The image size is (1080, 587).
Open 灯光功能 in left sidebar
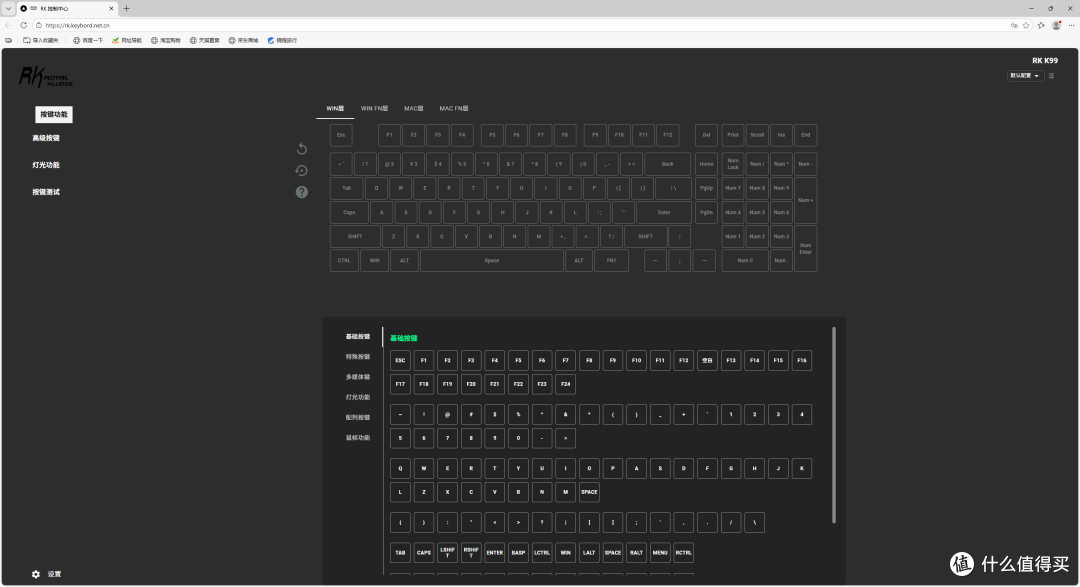coord(45,165)
